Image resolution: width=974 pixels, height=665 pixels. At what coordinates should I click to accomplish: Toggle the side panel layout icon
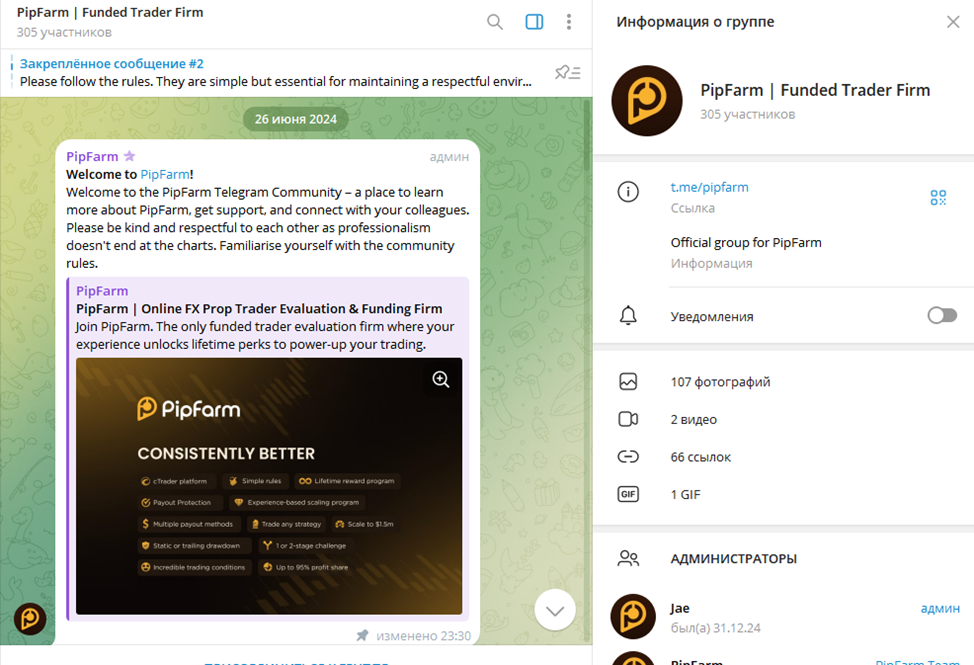pyautogui.click(x=534, y=22)
